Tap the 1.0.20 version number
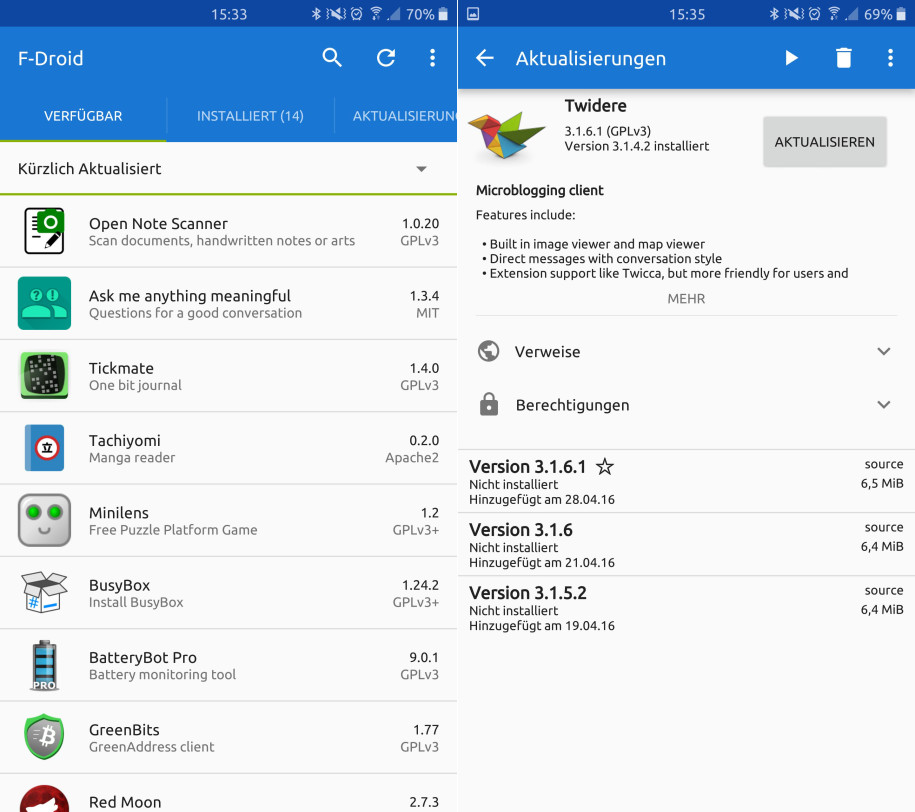 pyautogui.click(x=420, y=224)
